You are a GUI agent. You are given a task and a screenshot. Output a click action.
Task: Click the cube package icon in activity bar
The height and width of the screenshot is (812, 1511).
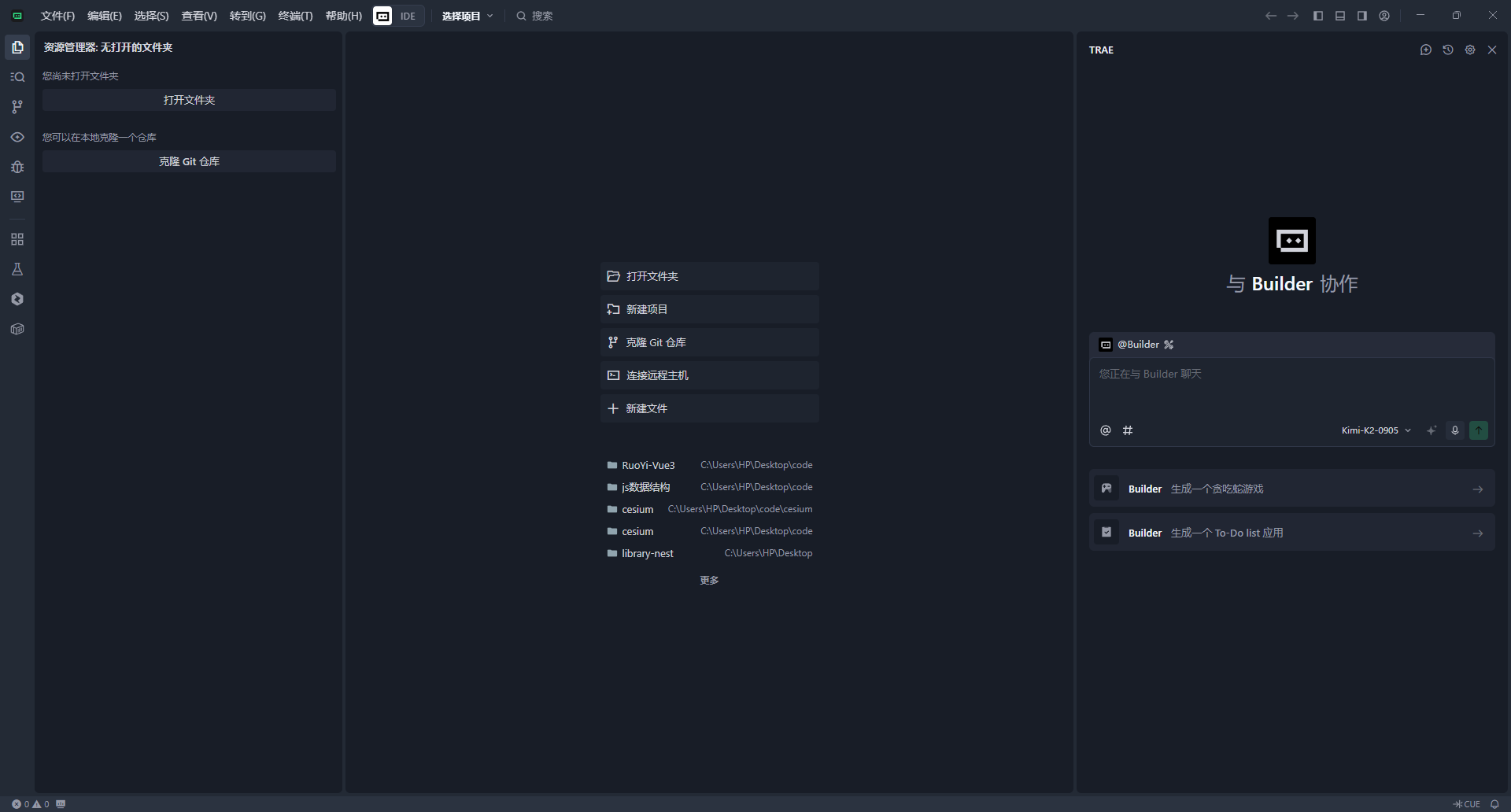17,329
